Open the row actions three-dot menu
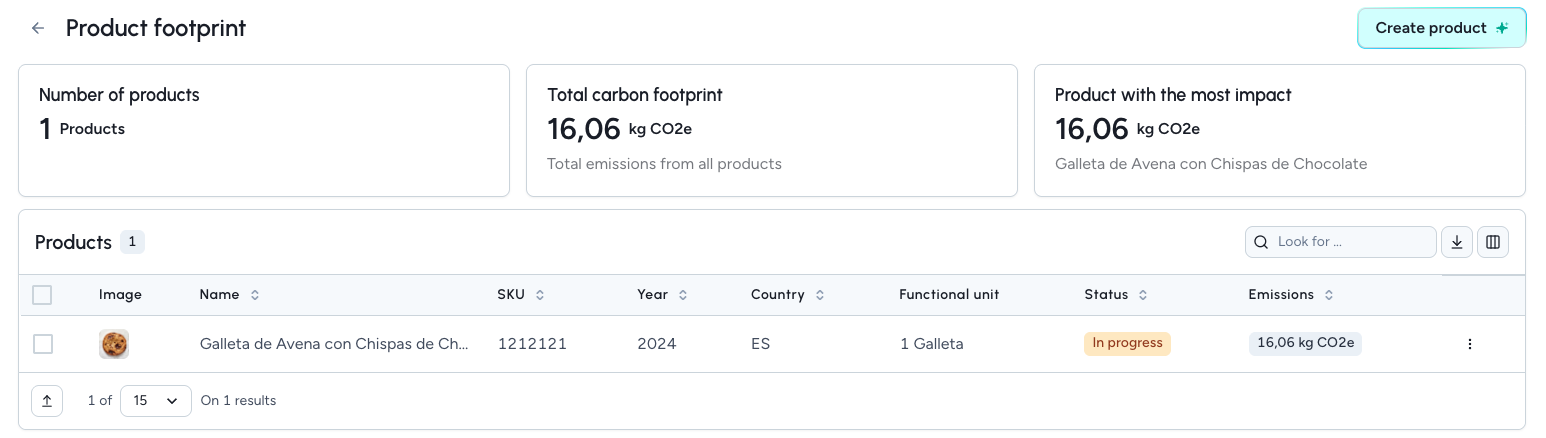This screenshot has width=1546, height=438. (1469, 344)
